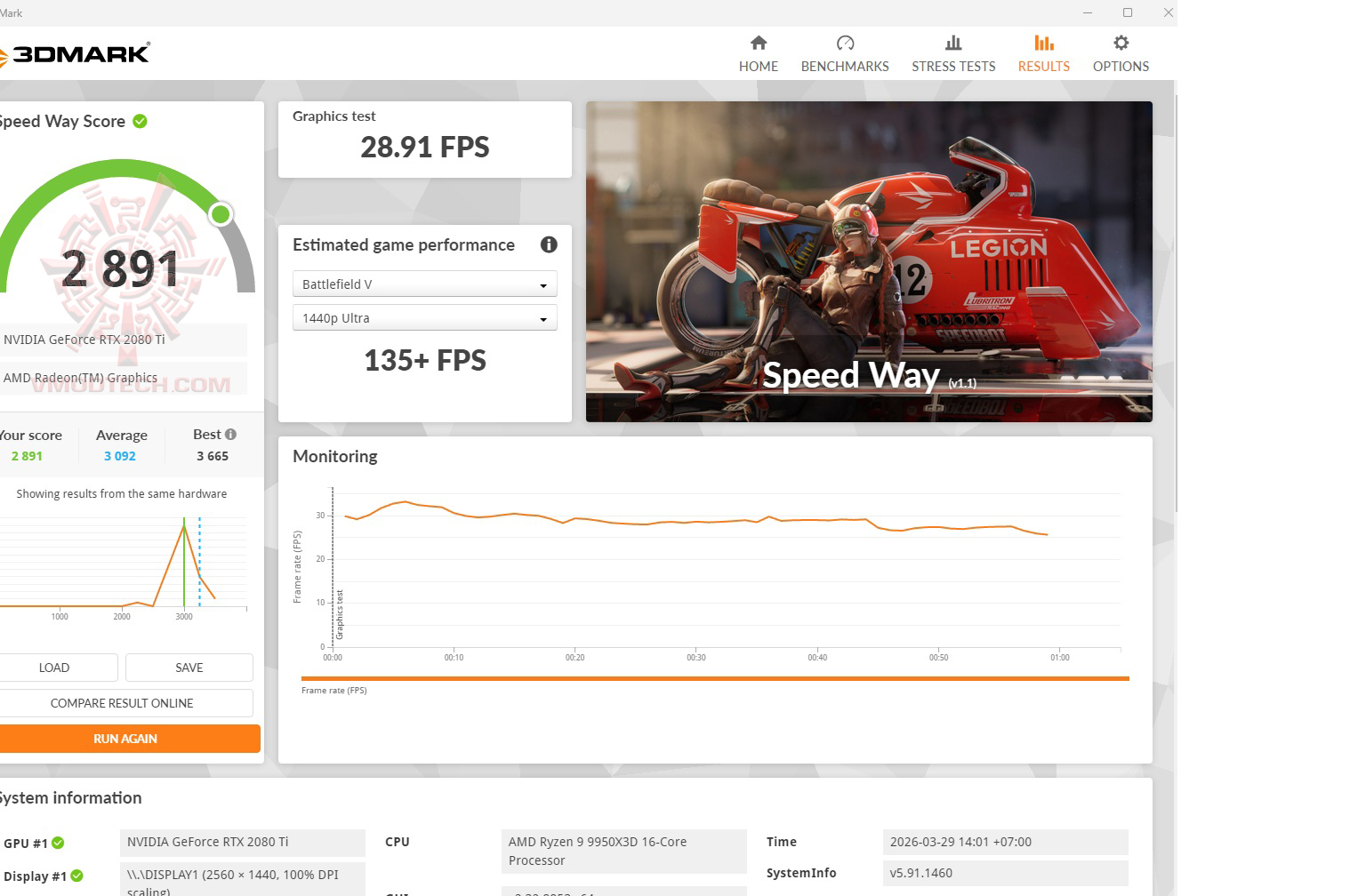Open the STRESS TESTS tab
The height and width of the screenshot is (896, 1366).
tap(953, 54)
